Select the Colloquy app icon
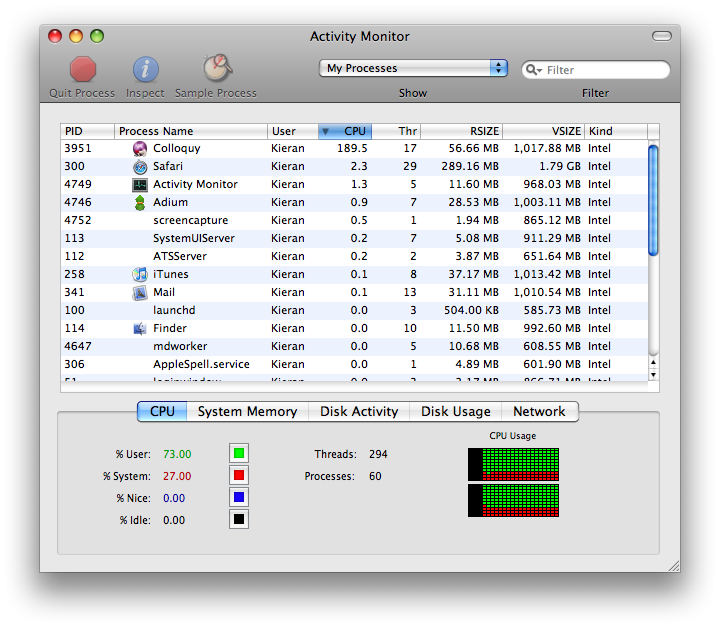The width and height of the screenshot is (720, 627). point(140,148)
